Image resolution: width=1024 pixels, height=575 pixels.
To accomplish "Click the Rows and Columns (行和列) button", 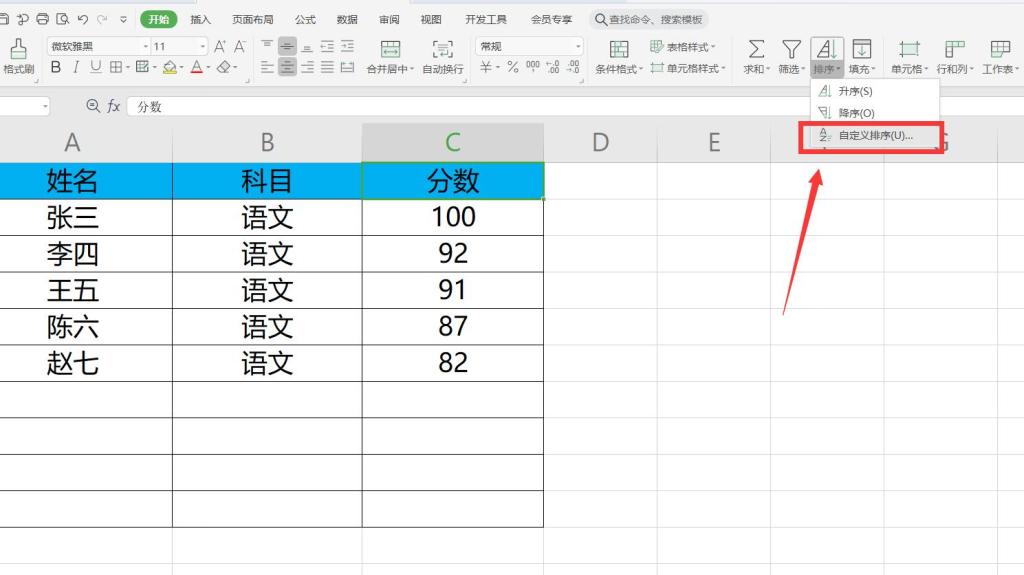I will click(955, 57).
